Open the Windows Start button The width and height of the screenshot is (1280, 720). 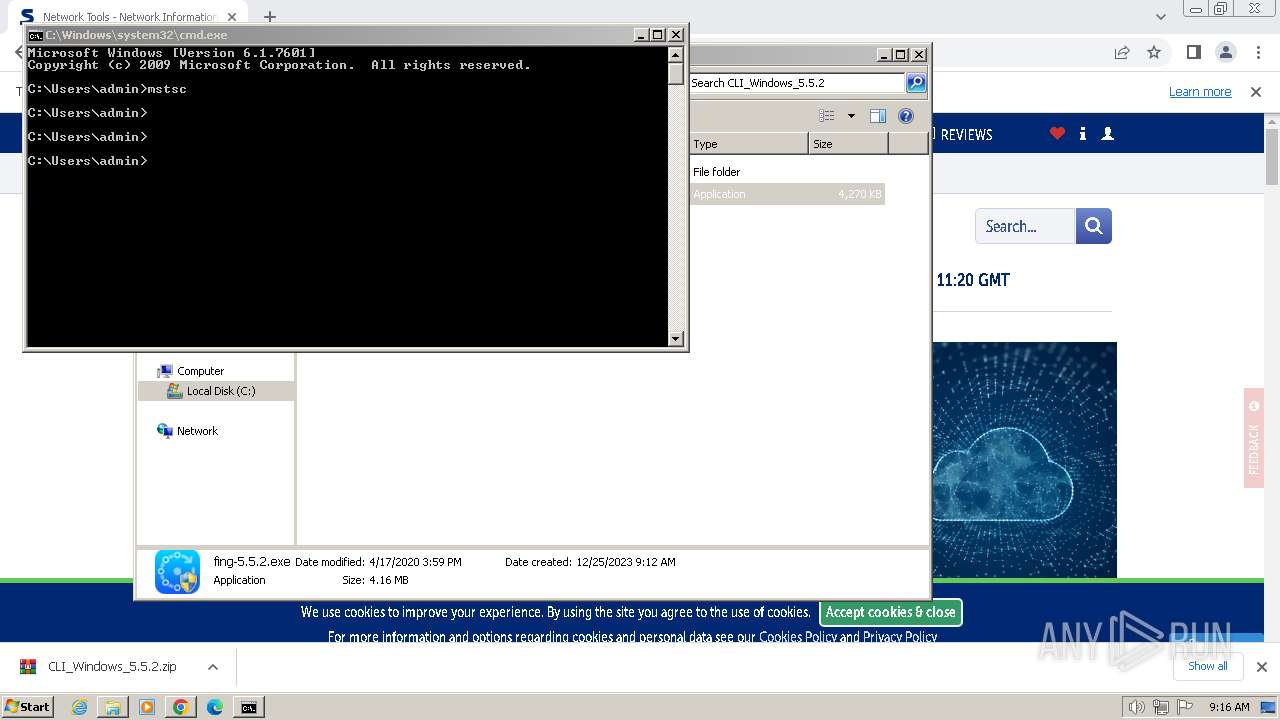(27, 707)
